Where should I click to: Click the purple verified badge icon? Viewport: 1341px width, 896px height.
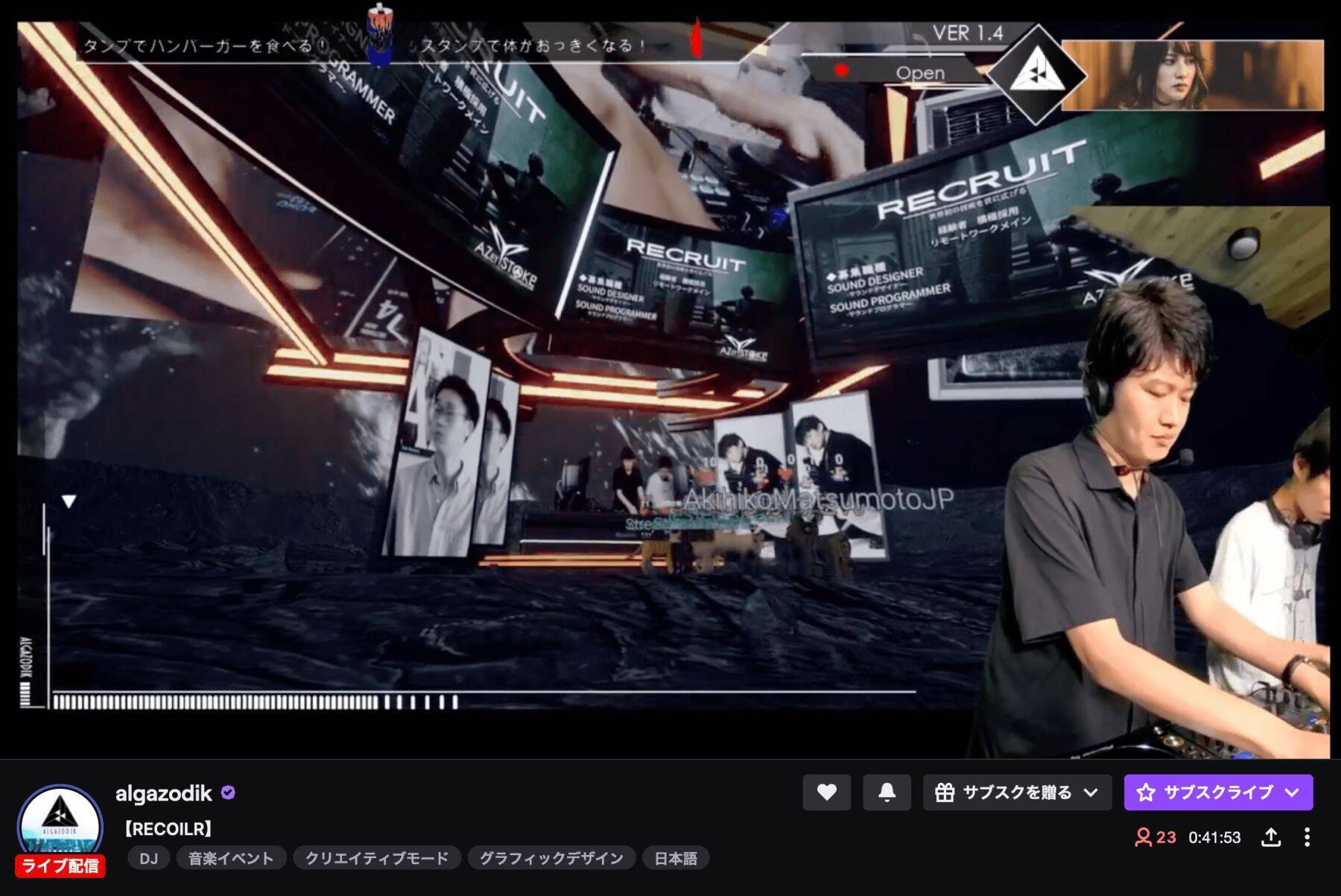pyautogui.click(x=228, y=793)
